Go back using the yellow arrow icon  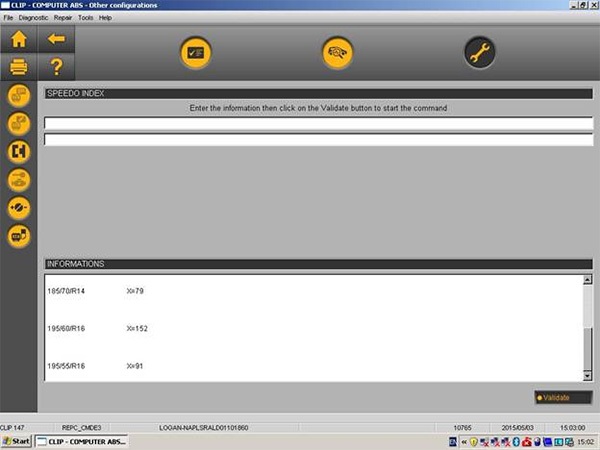click(x=56, y=40)
